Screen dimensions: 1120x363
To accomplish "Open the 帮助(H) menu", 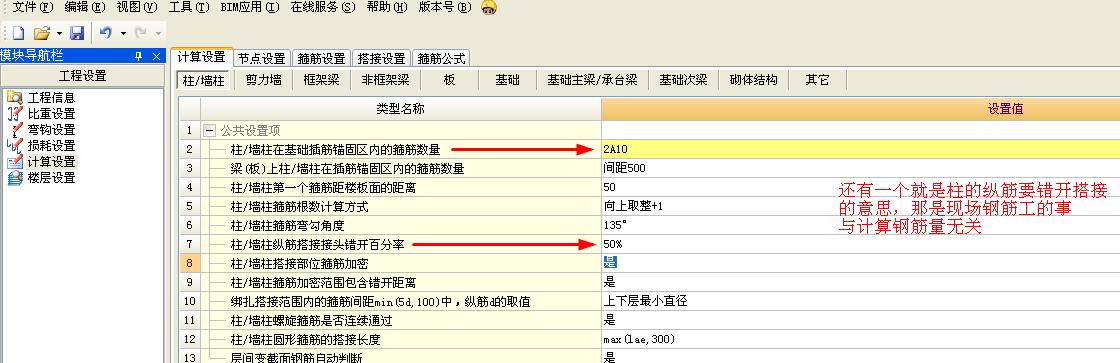I will pos(386,7).
